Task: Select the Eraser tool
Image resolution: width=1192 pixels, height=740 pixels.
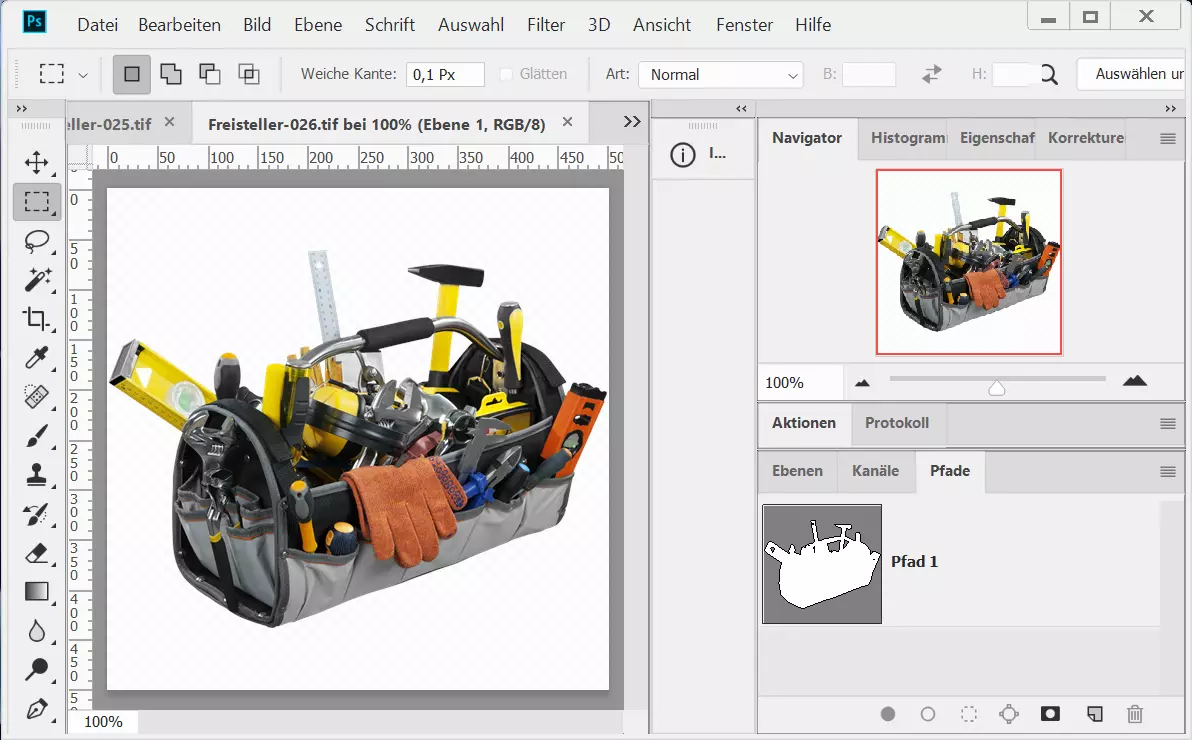Action: [37, 553]
